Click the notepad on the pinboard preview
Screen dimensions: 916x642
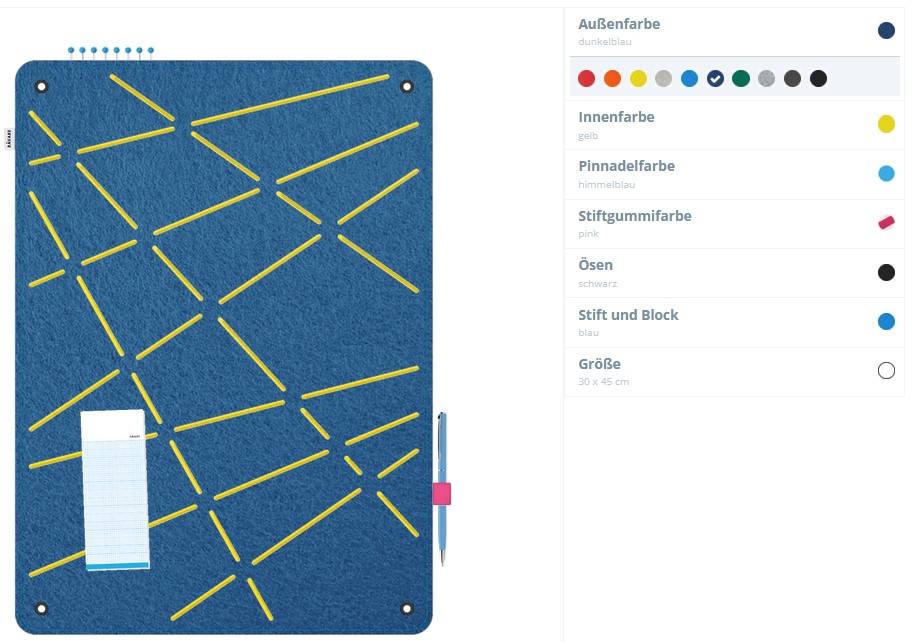(115, 490)
